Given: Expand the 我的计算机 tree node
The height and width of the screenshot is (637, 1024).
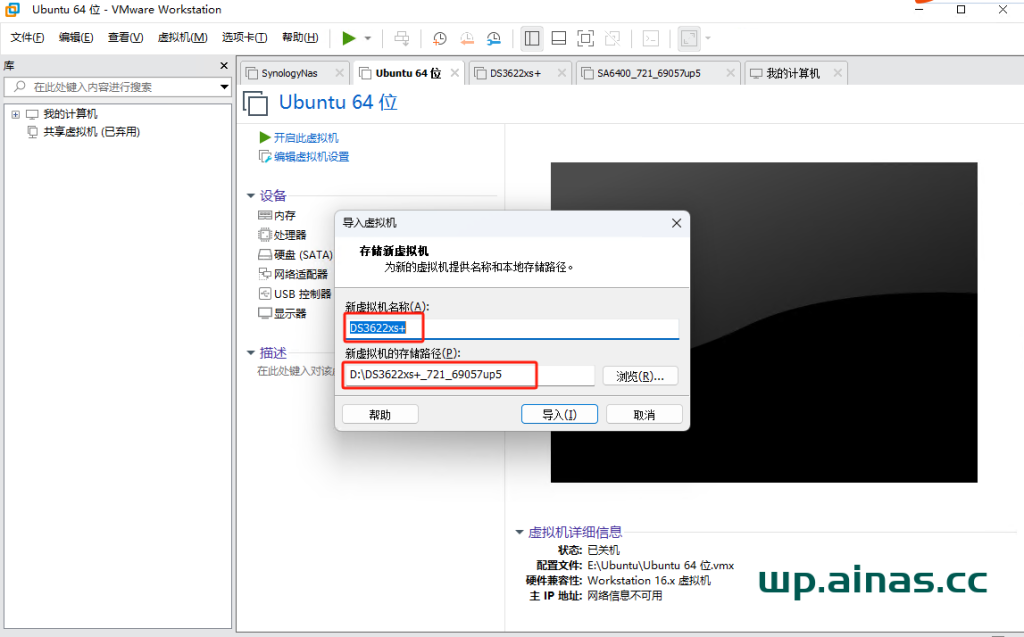Looking at the screenshot, I should 16,114.
